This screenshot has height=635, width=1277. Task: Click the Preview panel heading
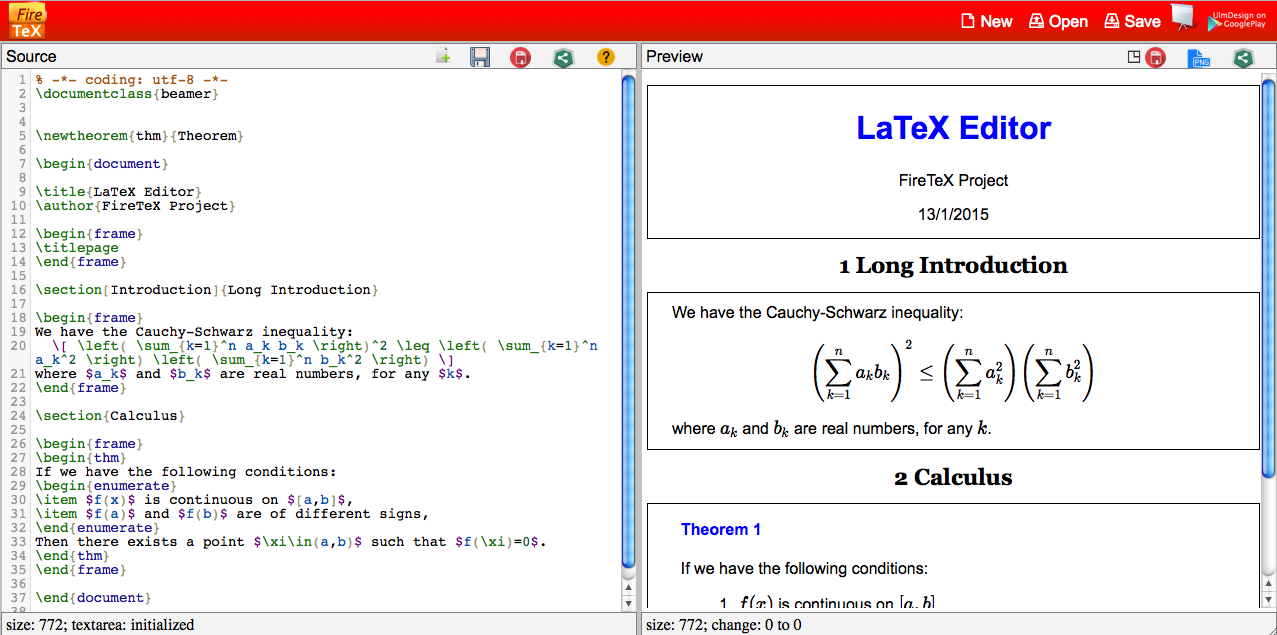pyautogui.click(x=674, y=57)
